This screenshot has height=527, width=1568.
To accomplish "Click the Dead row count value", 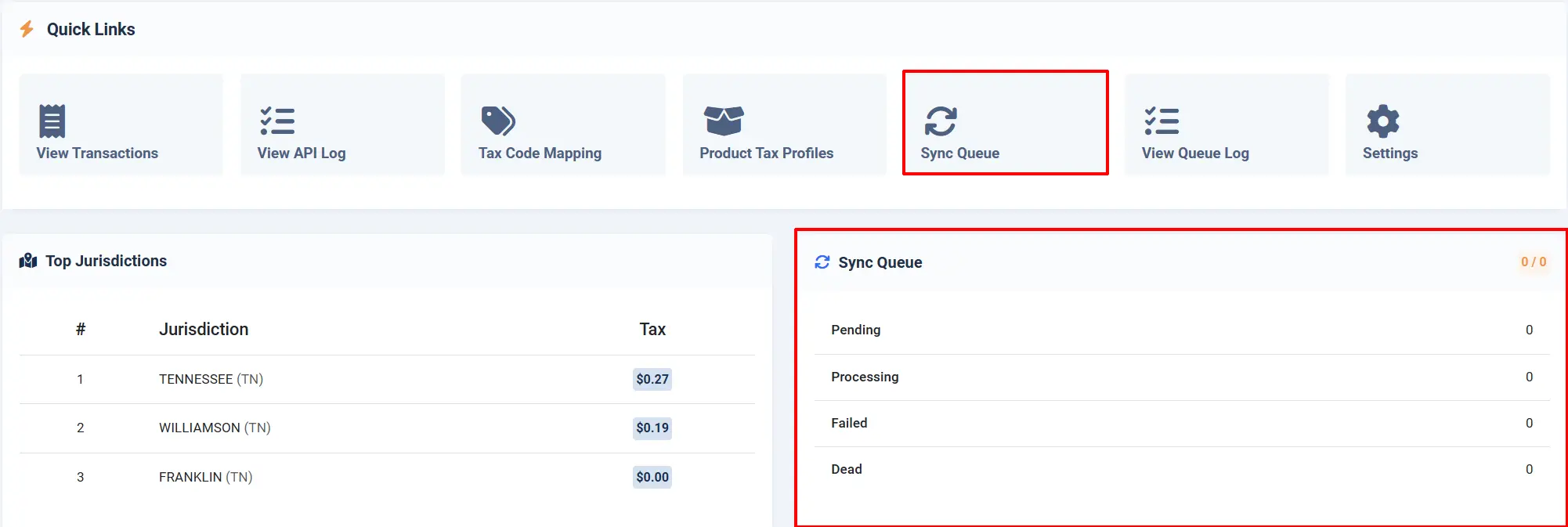I will [x=1529, y=469].
